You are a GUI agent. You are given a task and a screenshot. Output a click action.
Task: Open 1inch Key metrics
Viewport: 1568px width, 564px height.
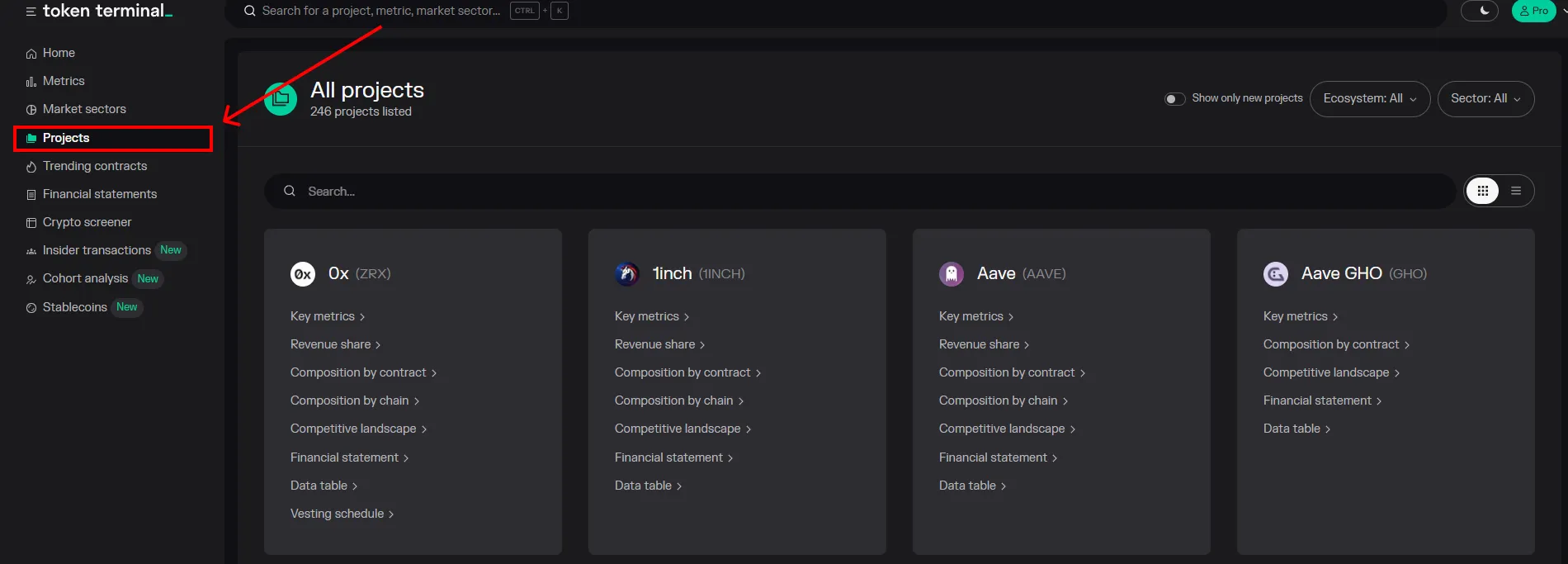pos(652,316)
